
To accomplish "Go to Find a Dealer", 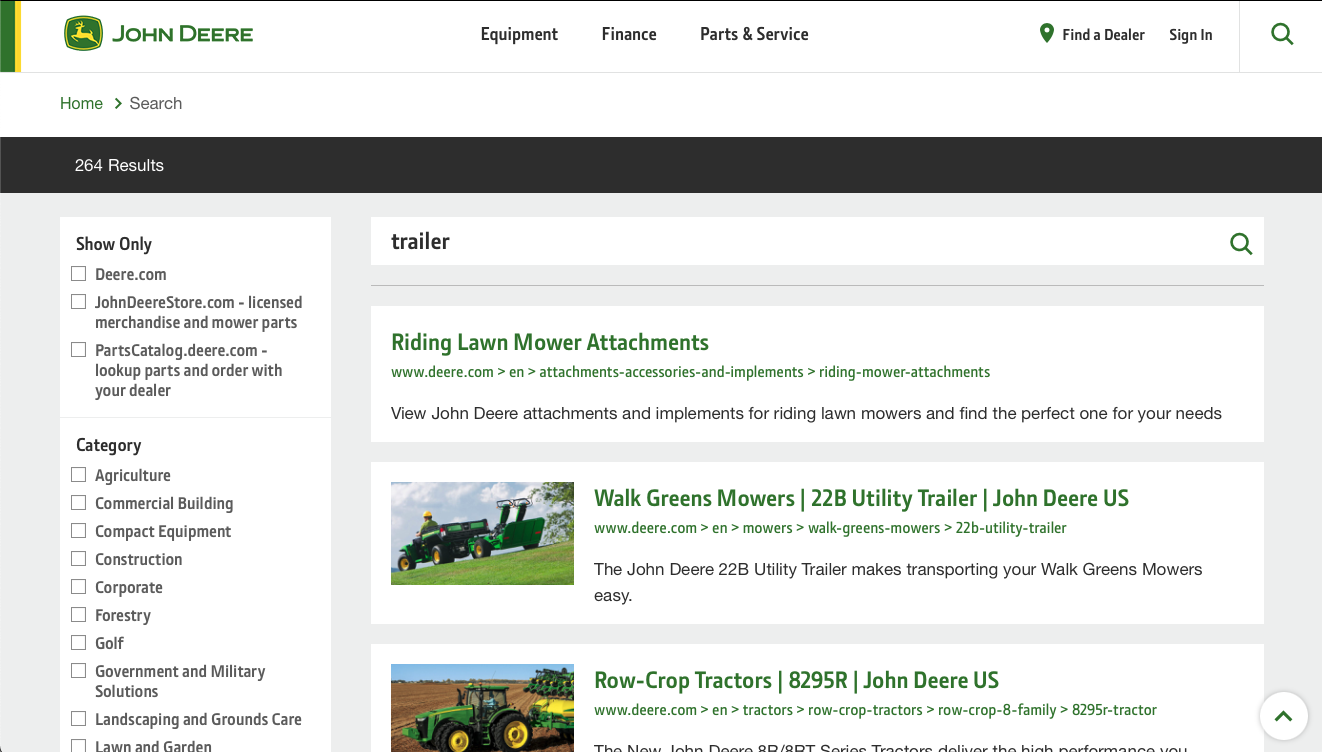I will click(x=1103, y=35).
